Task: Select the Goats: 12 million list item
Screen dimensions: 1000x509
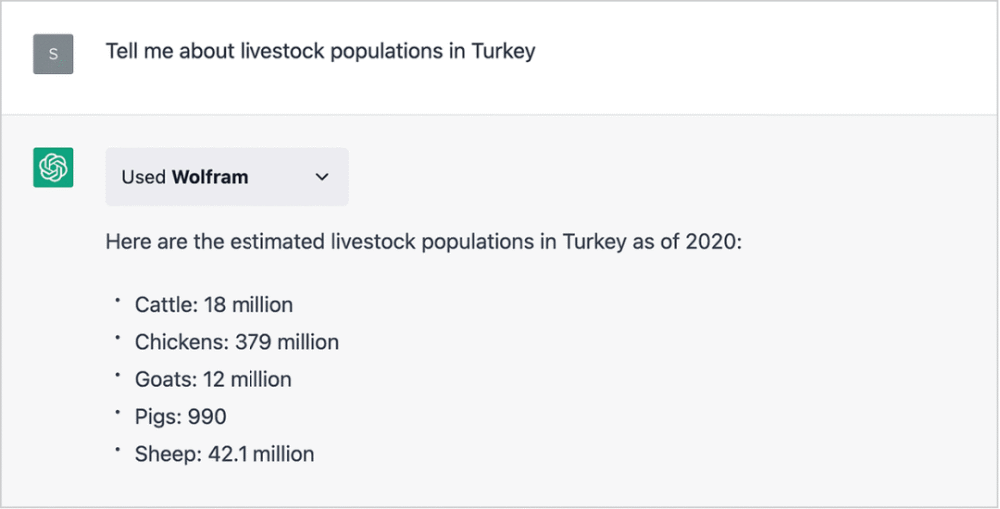Action: [213, 379]
